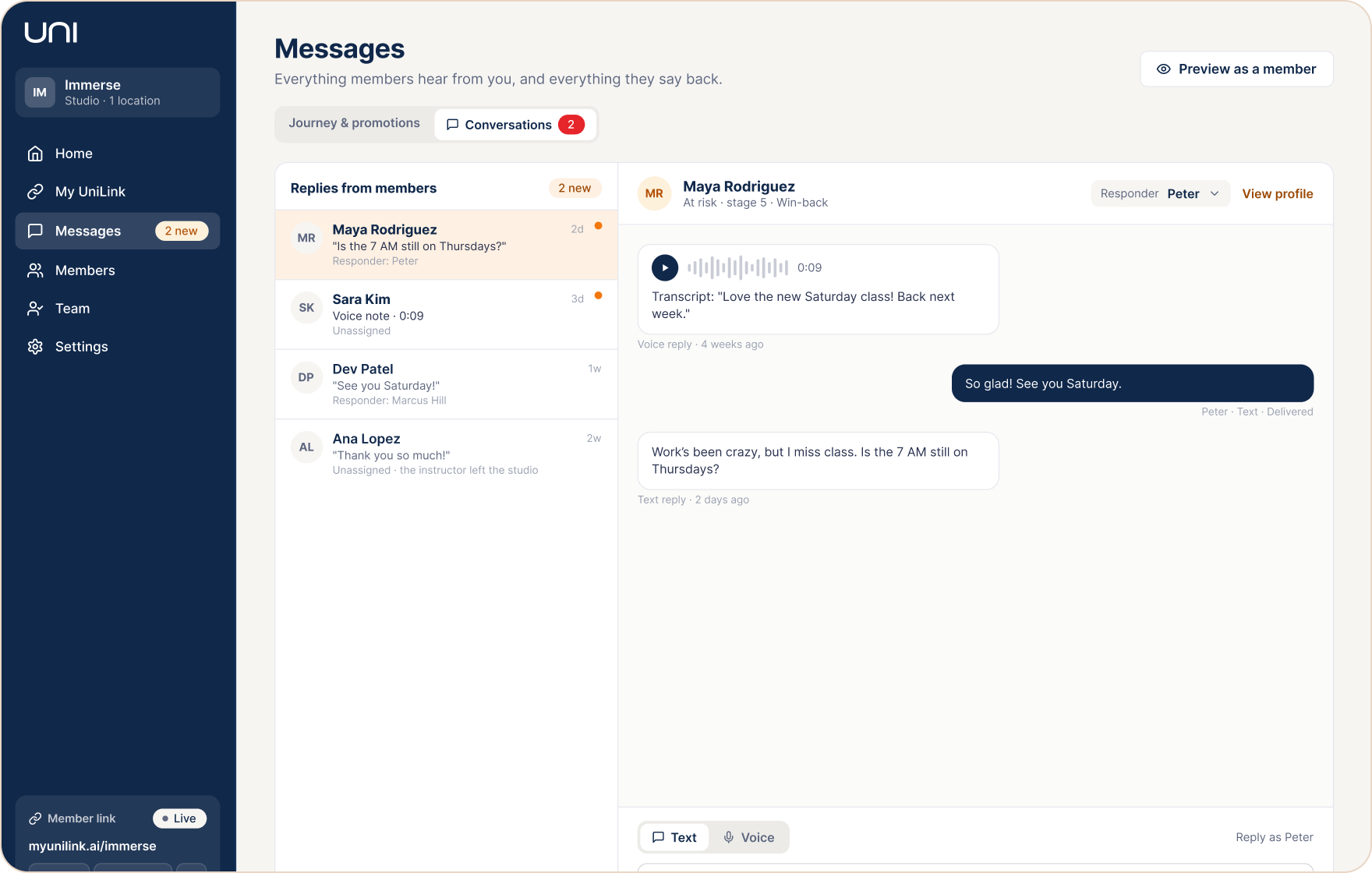Click the unread dot on Sara Kim row
The width and height of the screenshot is (1372, 873).
599,295
